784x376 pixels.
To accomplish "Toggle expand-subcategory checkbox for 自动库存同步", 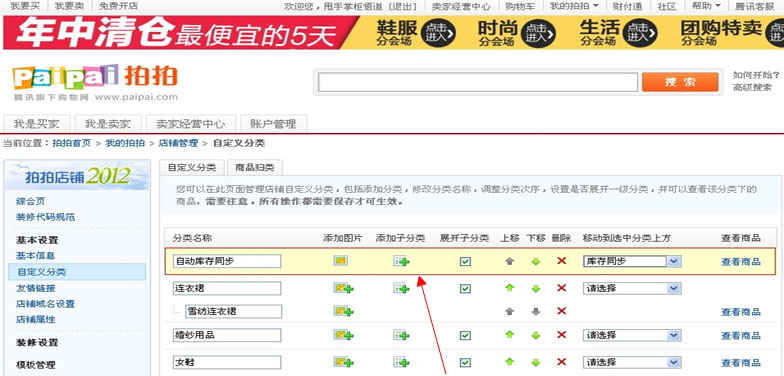I will point(465,261).
